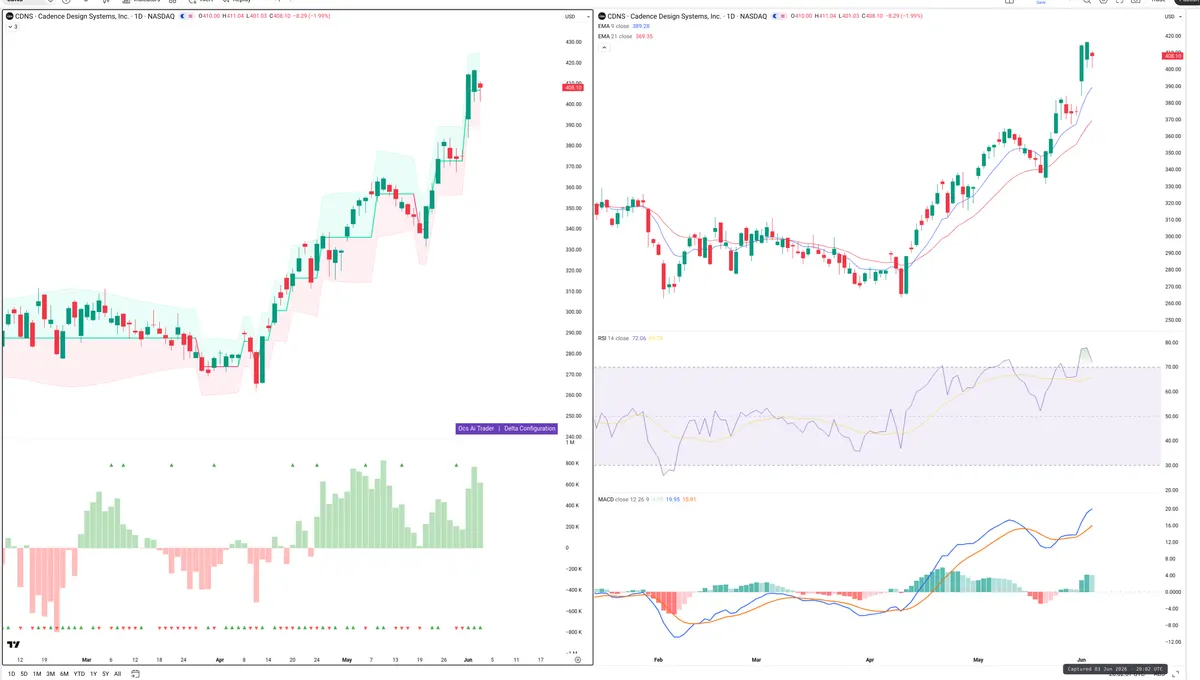This screenshot has width=1200, height=680.
Task: Click 80.00 on the RSI axis
Action: click(x=1170, y=343)
